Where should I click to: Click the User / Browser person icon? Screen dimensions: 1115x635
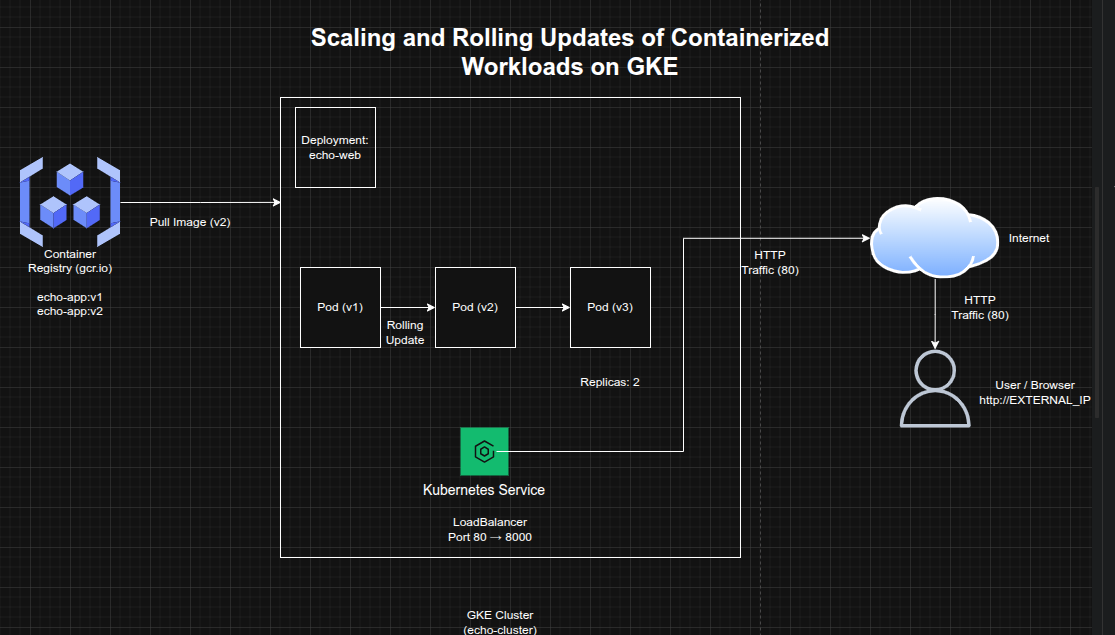coord(935,391)
